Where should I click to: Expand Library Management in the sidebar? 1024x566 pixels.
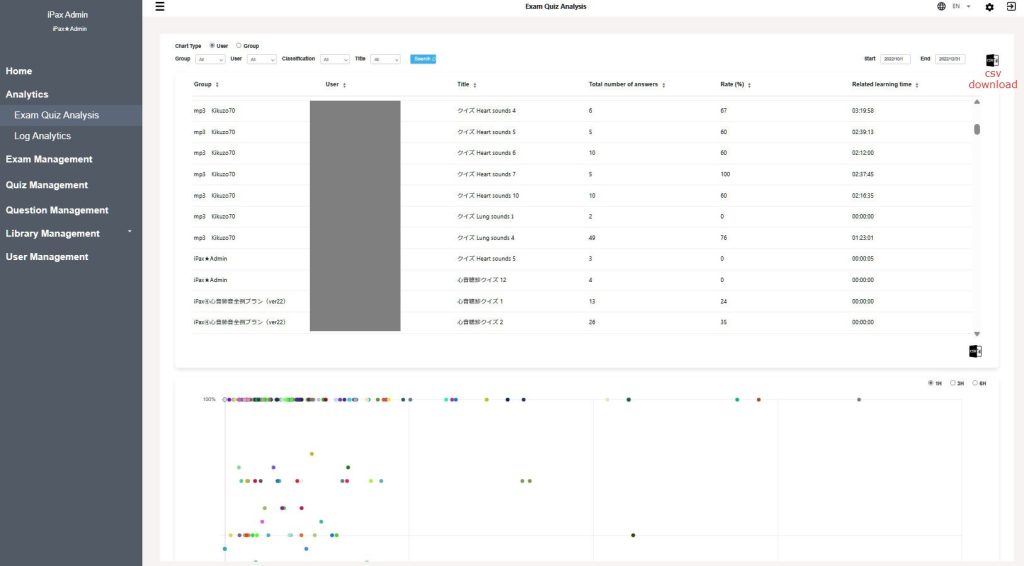pyautogui.click(x=53, y=234)
